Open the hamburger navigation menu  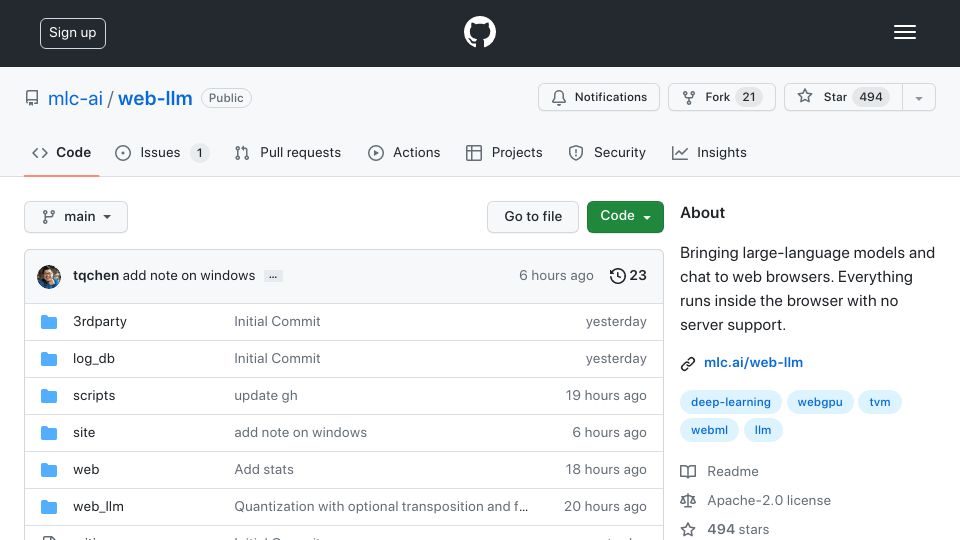pos(904,32)
